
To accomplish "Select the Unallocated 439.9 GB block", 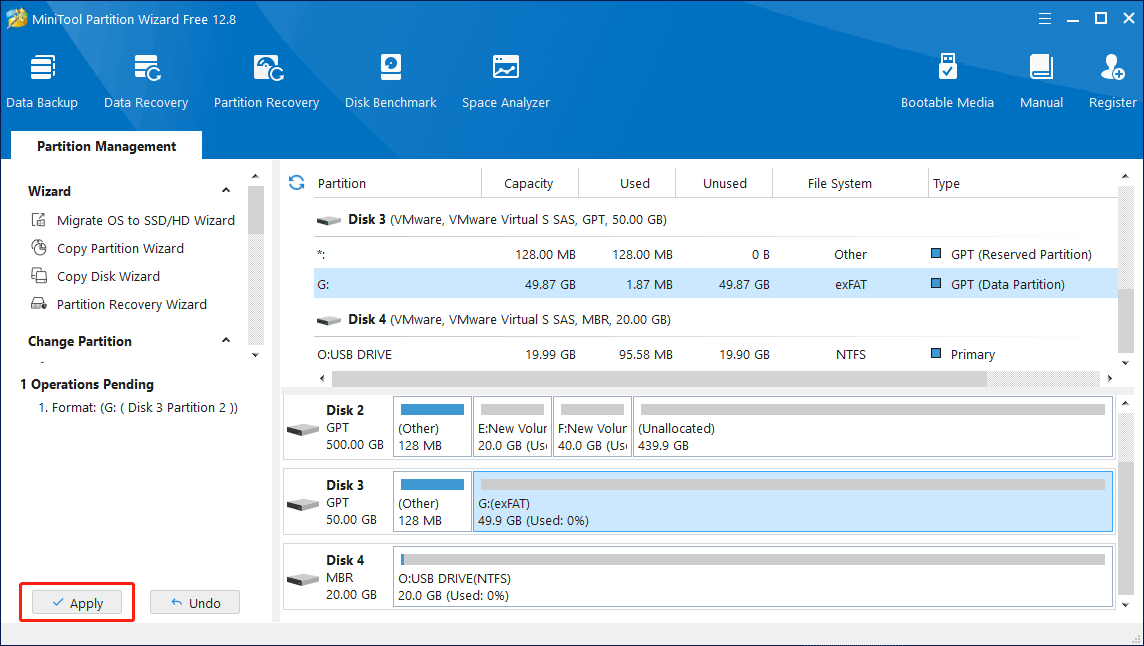I will tap(873, 427).
